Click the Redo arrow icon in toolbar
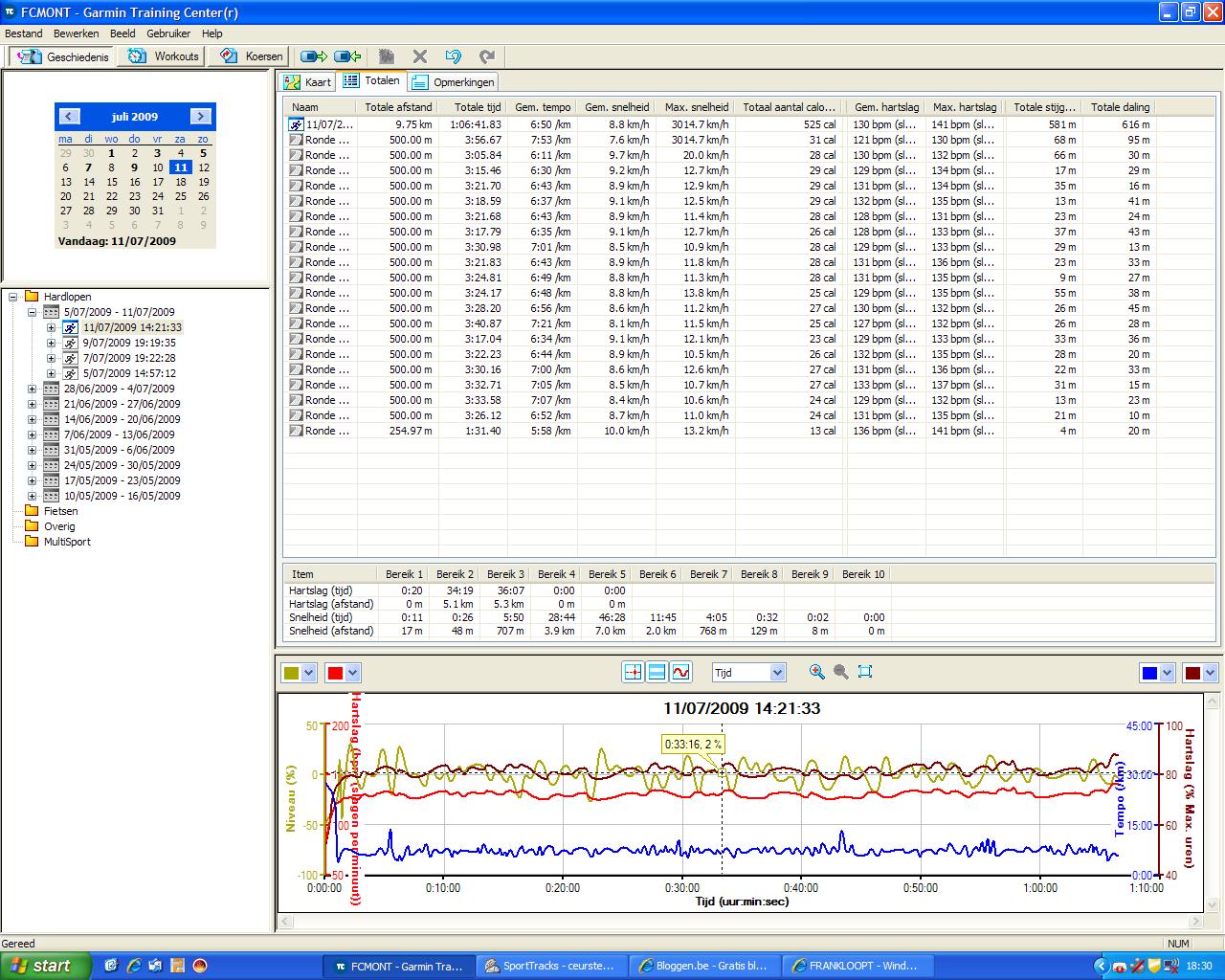1225x980 pixels. pos(487,56)
